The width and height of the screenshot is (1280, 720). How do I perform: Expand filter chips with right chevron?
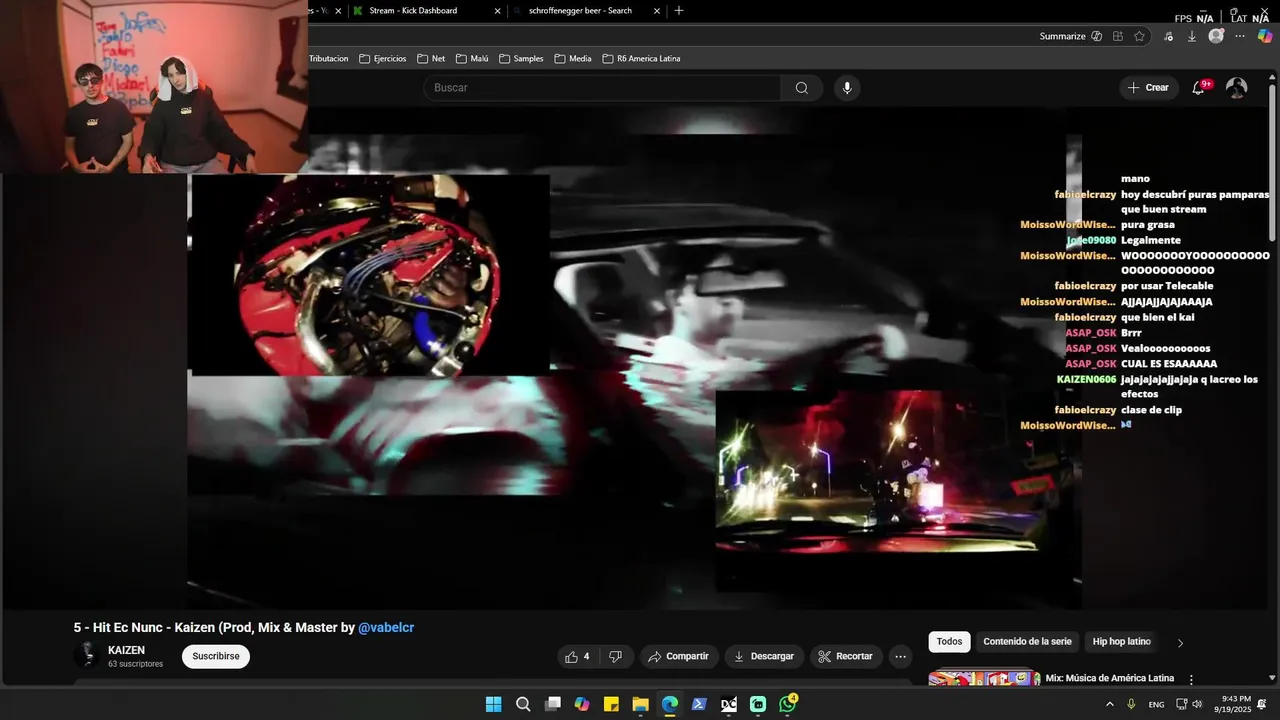(1180, 643)
